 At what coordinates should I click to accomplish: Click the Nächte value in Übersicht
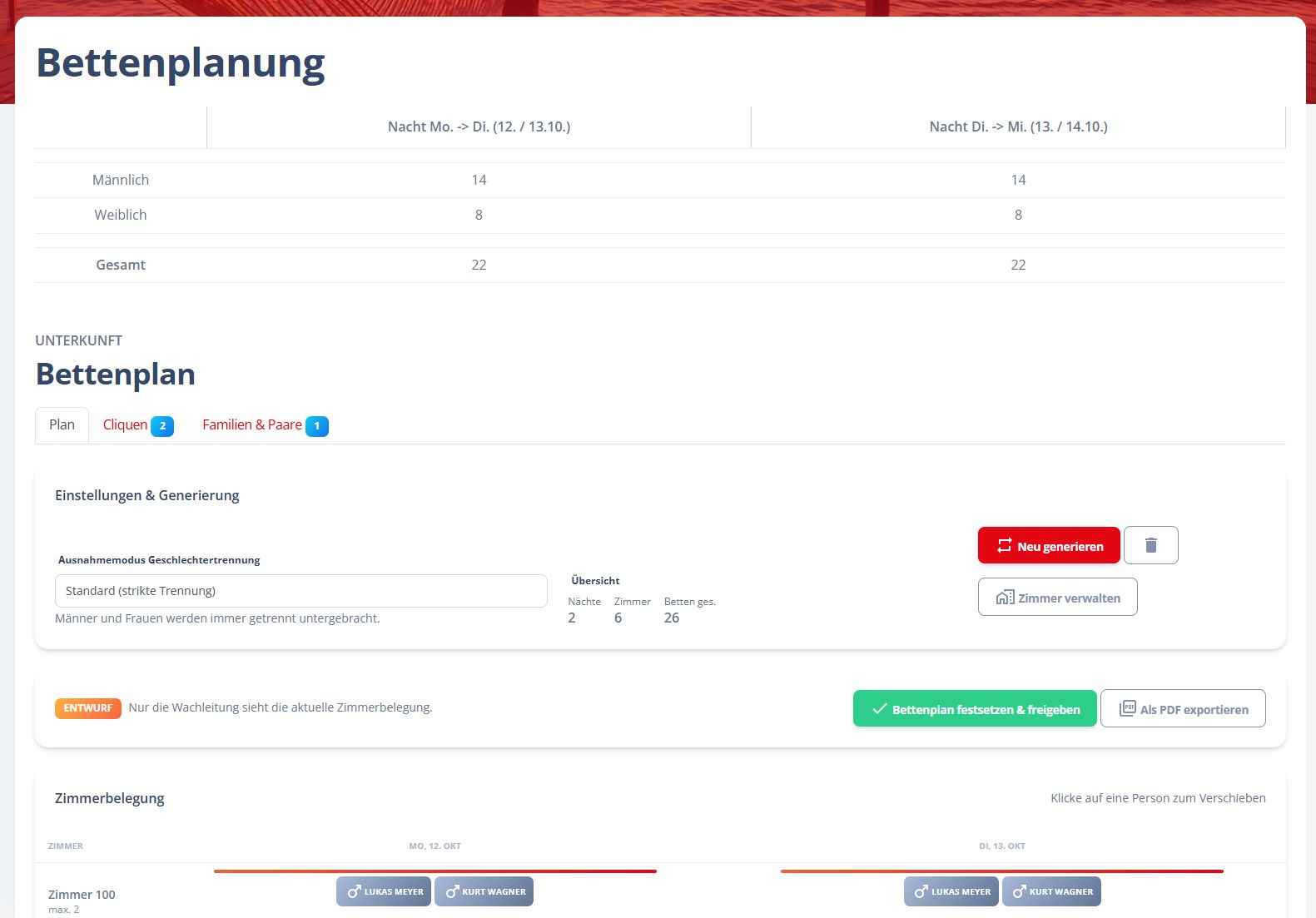pos(572,618)
